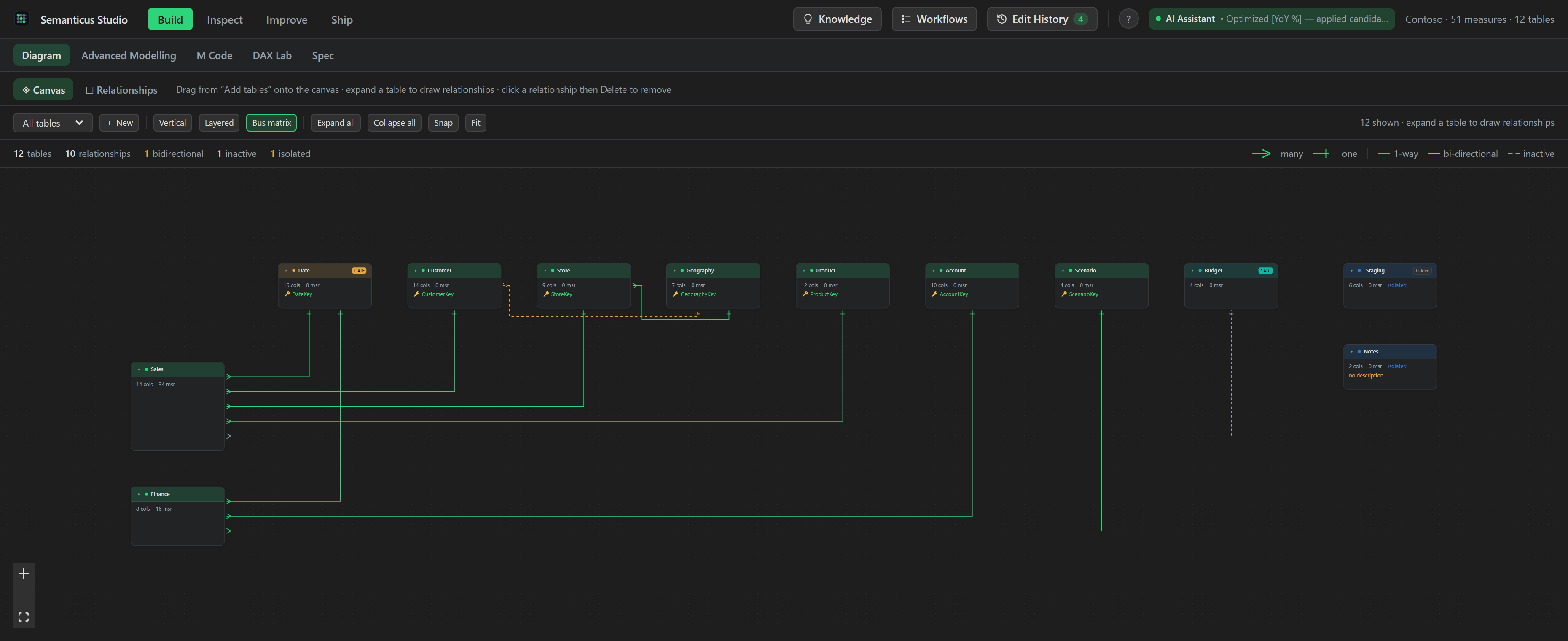
Task: Open the help question mark icon
Action: pos(1128,19)
